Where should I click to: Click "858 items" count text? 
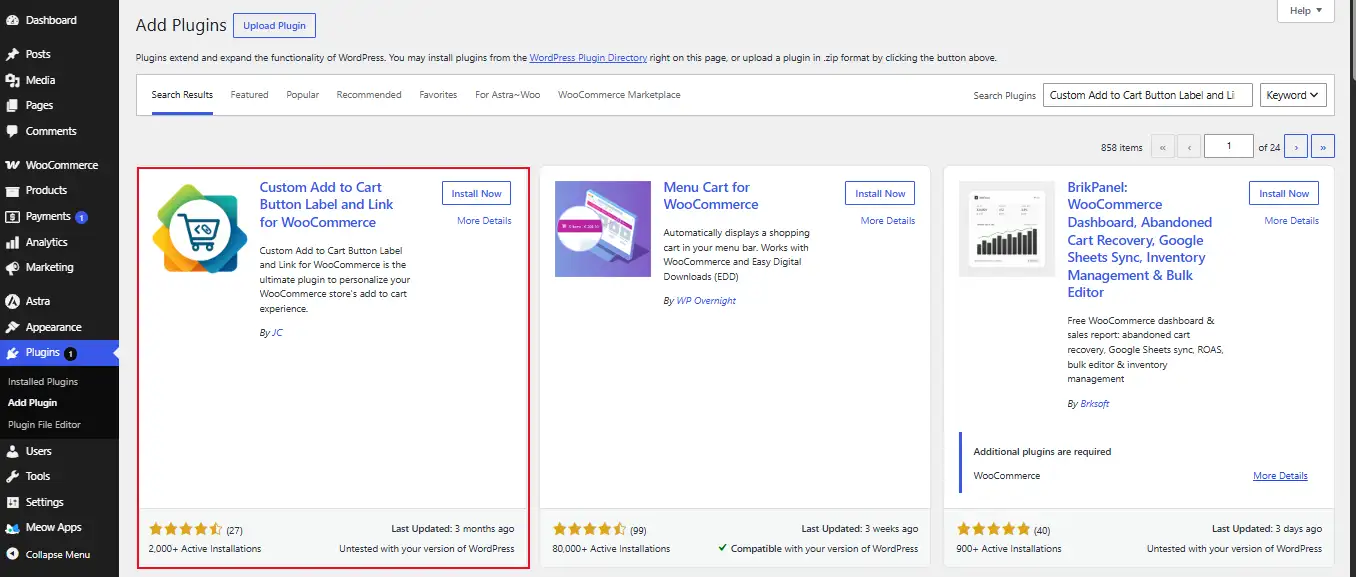click(1121, 148)
